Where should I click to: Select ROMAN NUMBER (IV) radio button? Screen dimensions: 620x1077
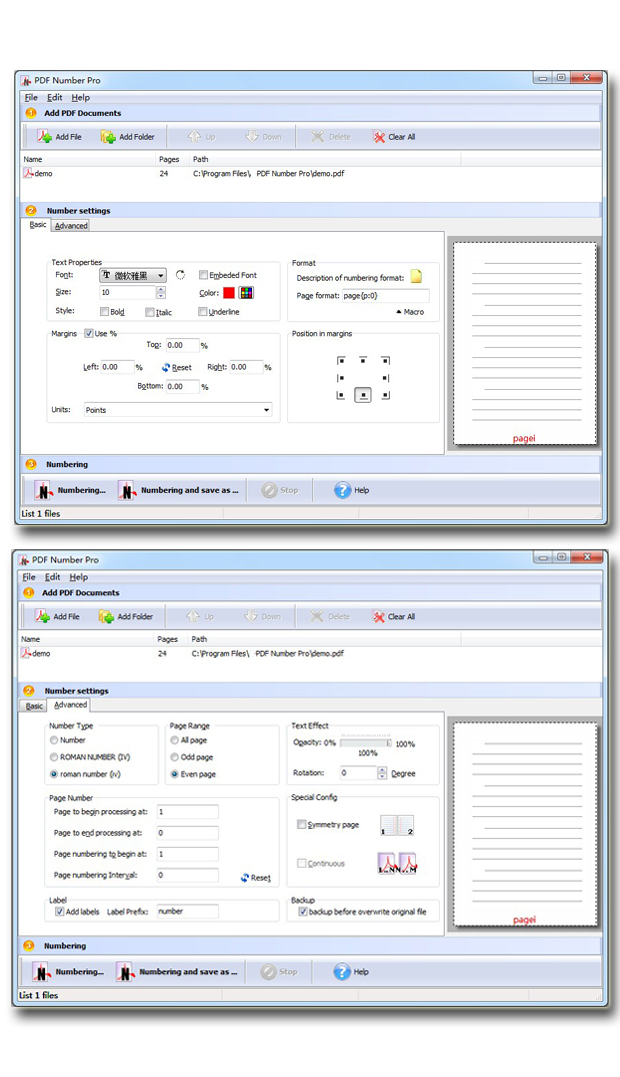[54, 757]
